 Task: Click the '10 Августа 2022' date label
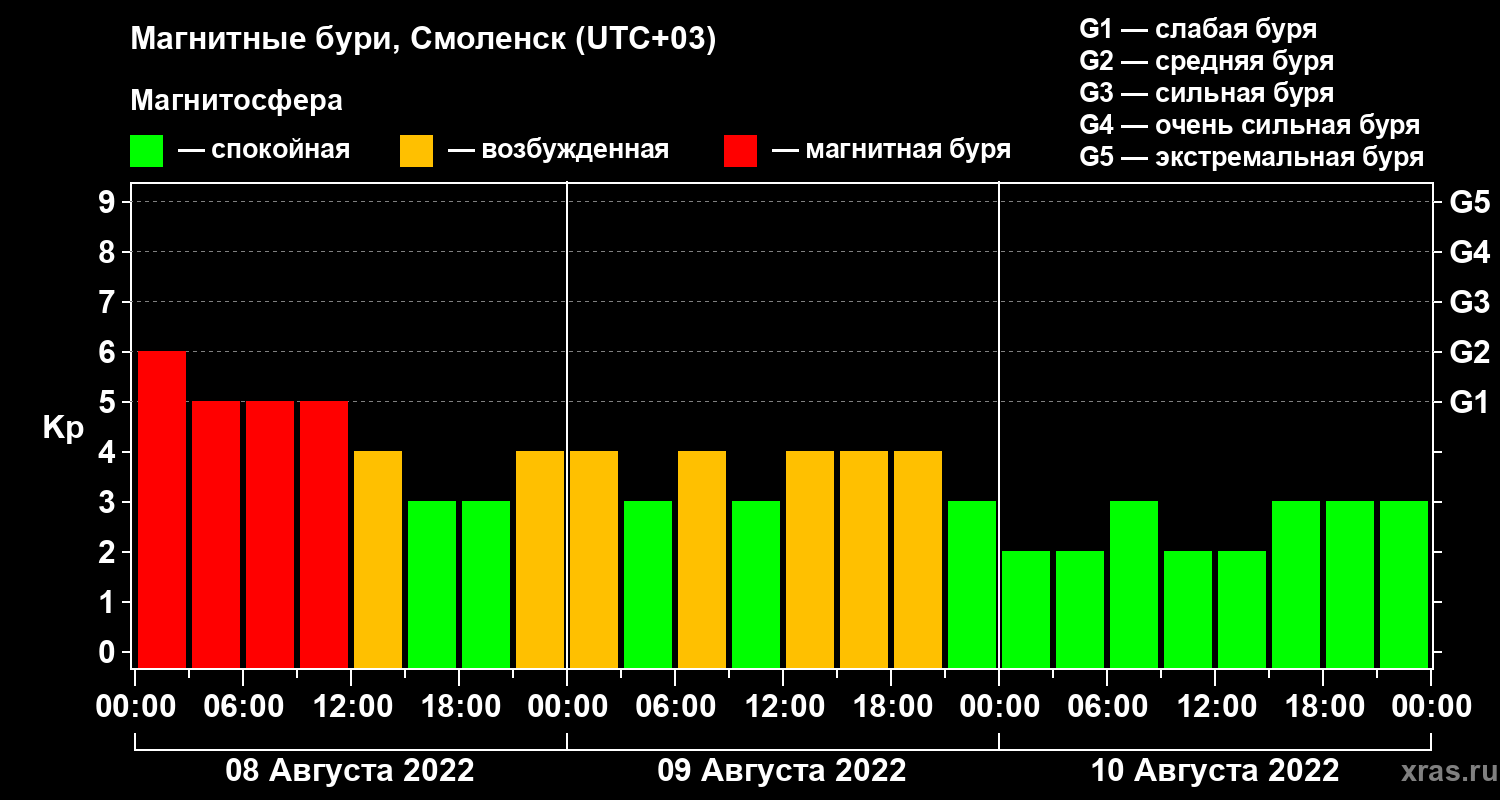[1215, 771]
